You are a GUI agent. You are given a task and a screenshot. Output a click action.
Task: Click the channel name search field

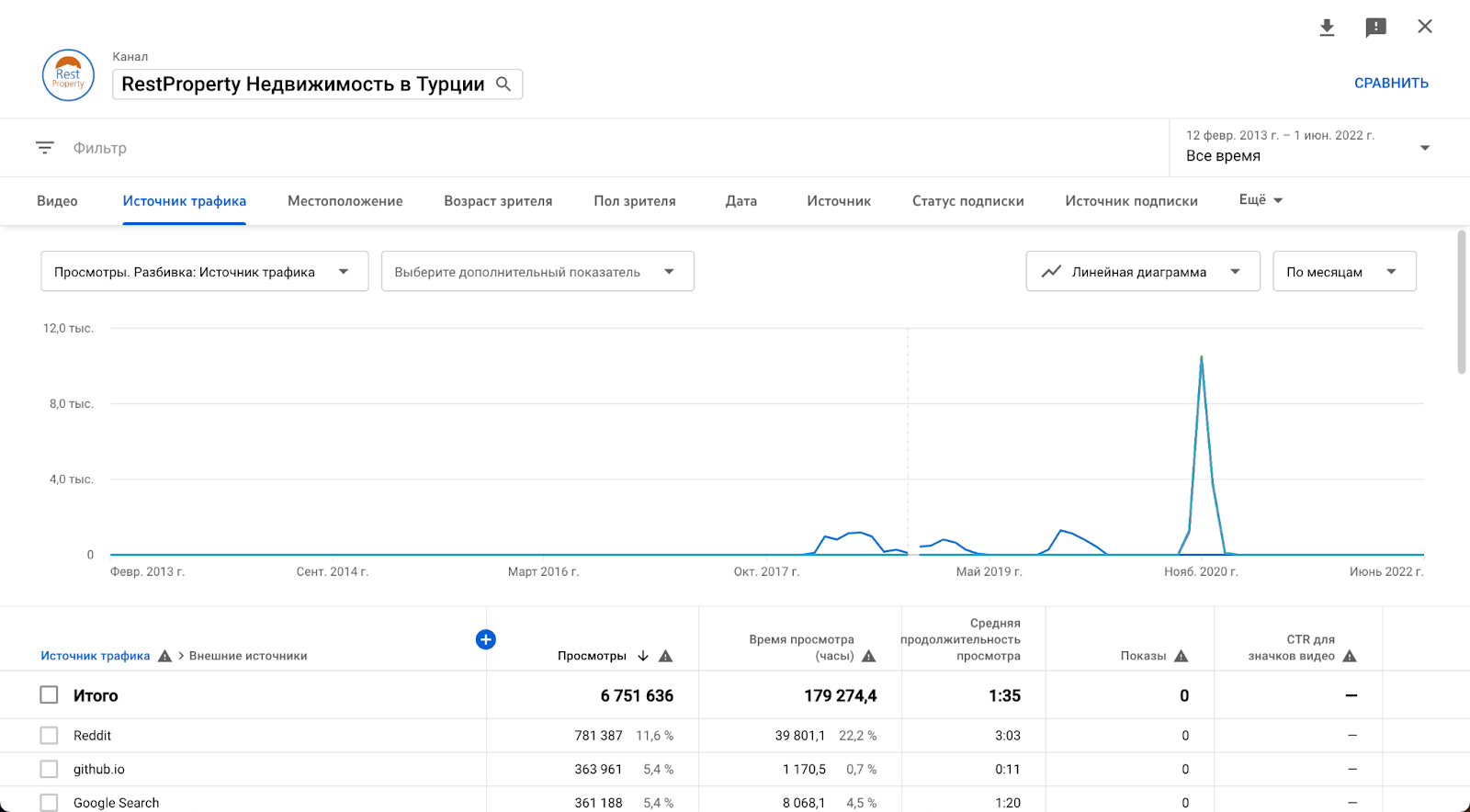pos(317,84)
